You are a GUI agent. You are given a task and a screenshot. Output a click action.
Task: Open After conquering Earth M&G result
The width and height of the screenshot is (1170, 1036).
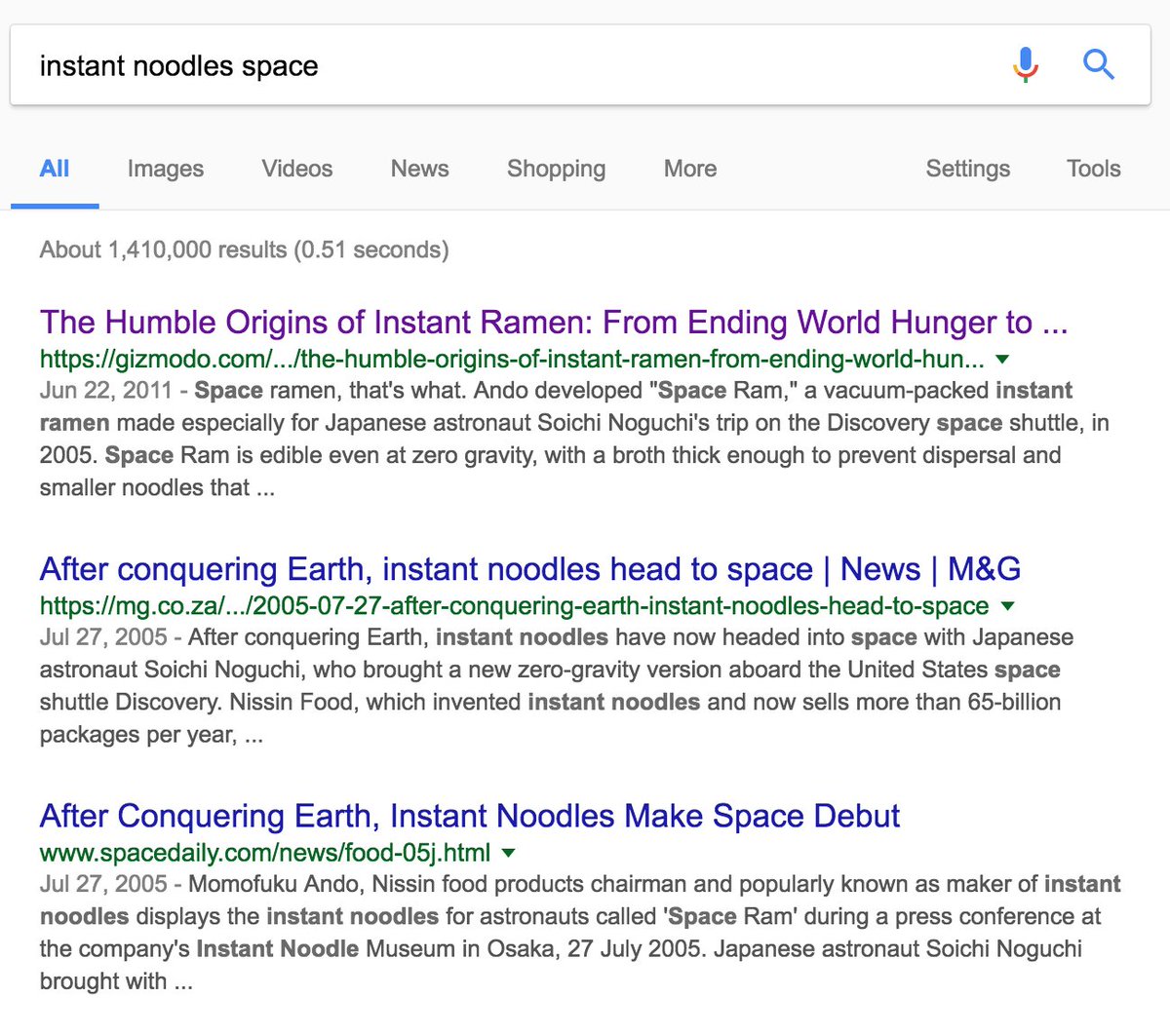tap(530, 569)
